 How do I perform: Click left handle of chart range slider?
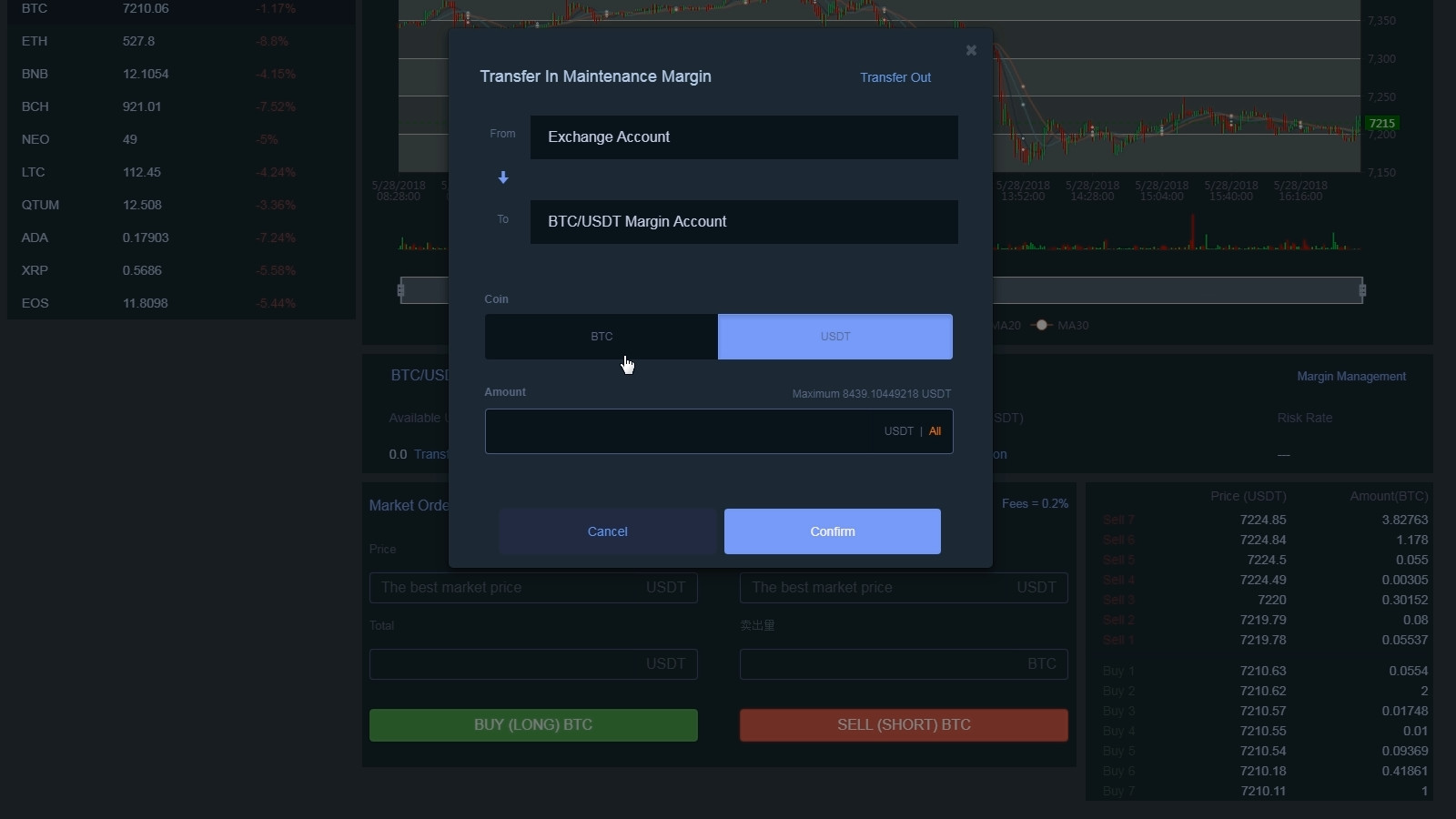click(x=400, y=290)
